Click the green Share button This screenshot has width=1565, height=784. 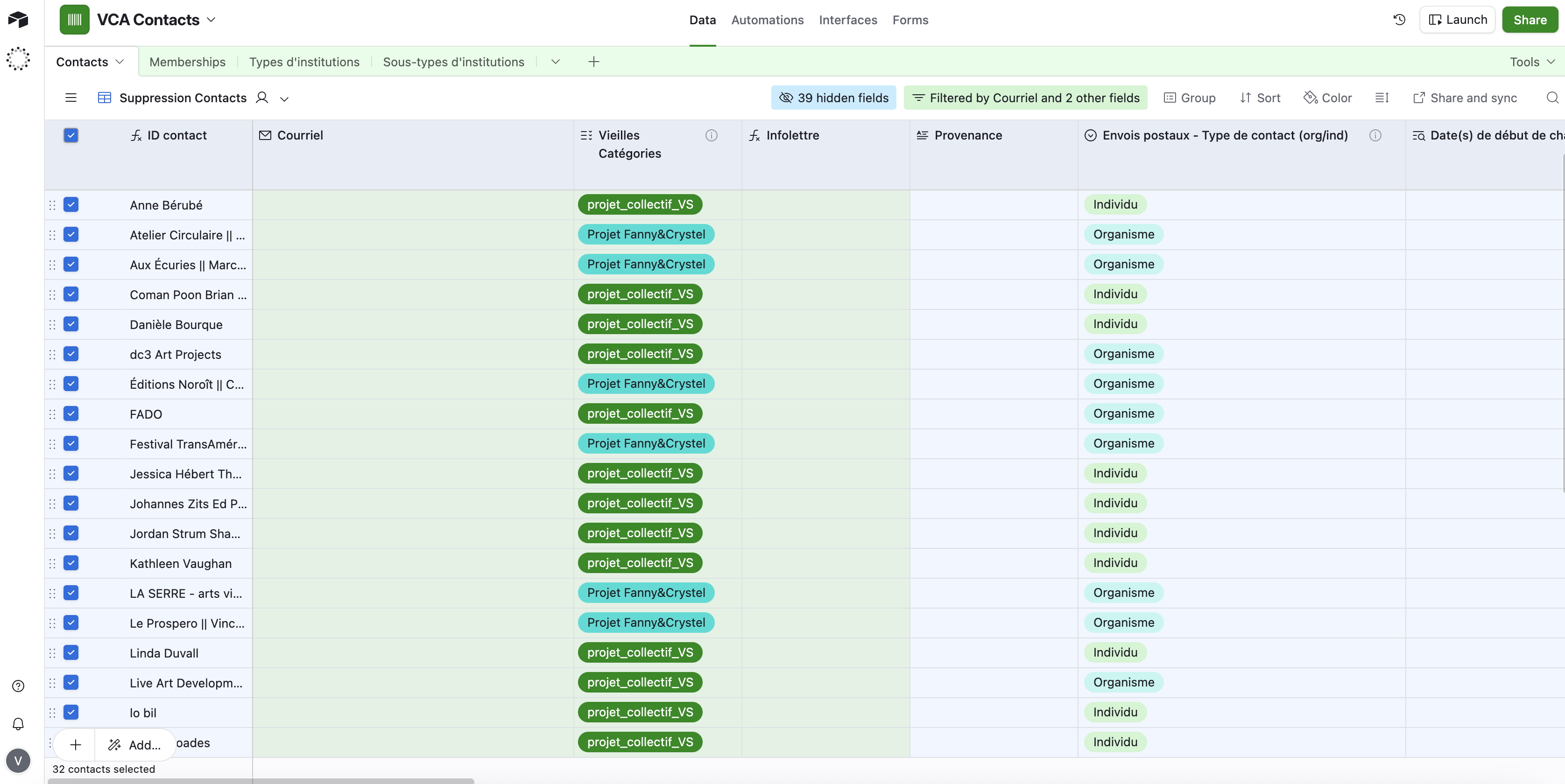(1529, 20)
